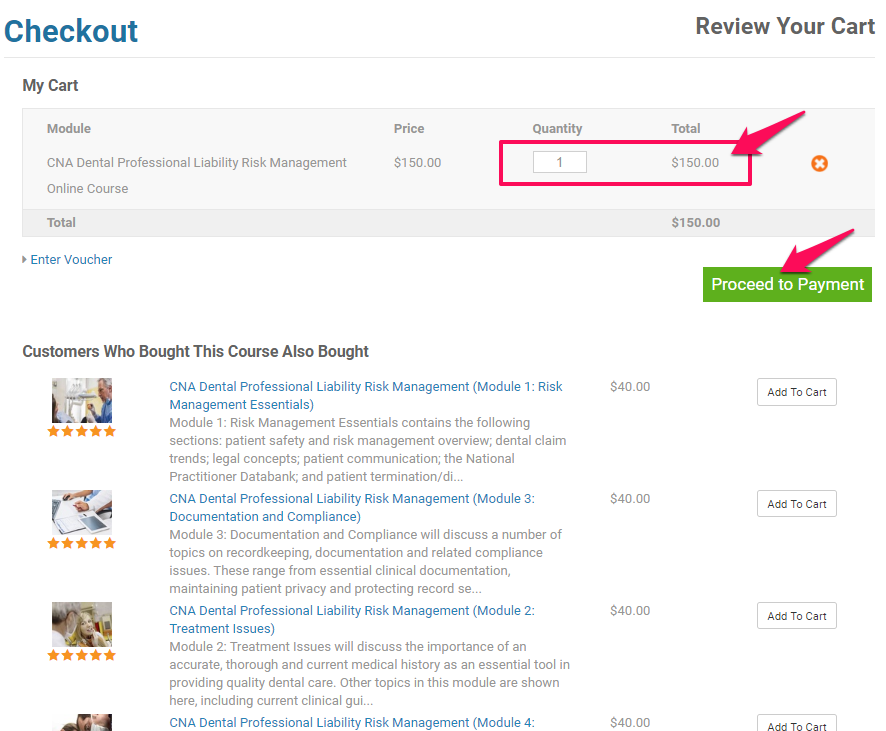This screenshot has height=731, width=886.
Task: Open Module 1: Risk Management Essentials link
Action: [x=366, y=395]
